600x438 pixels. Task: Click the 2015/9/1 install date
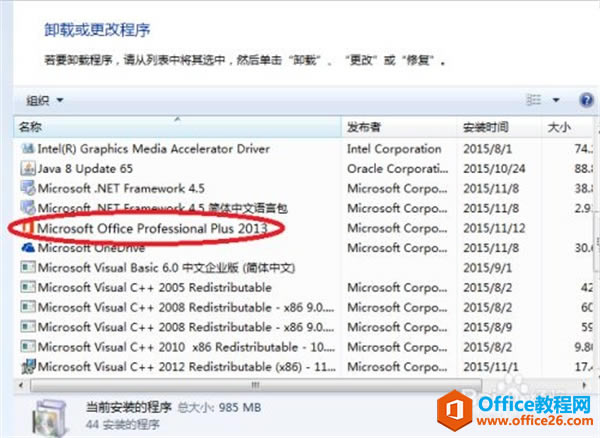coord(488,268)
